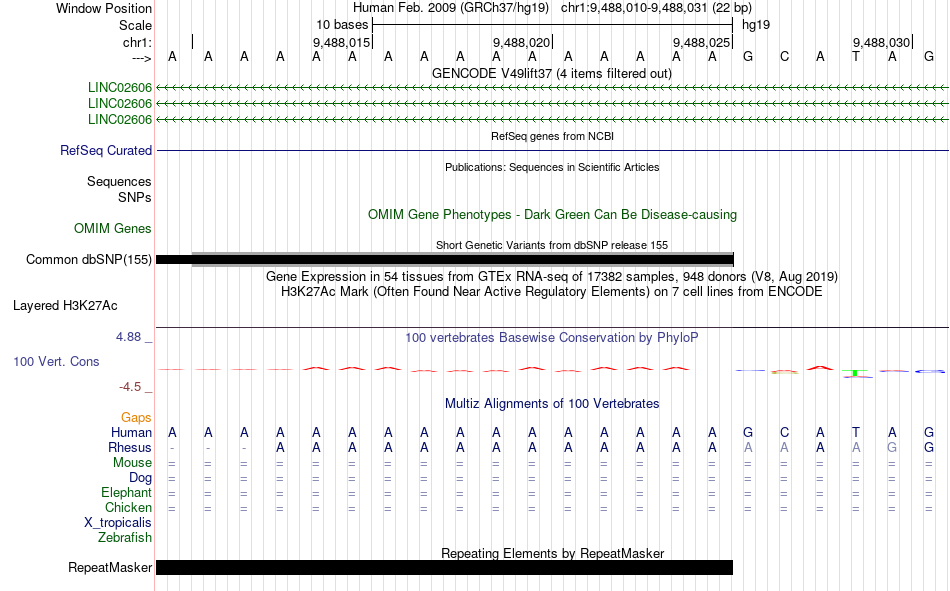Click the Gaps row label

coord(136,418)
